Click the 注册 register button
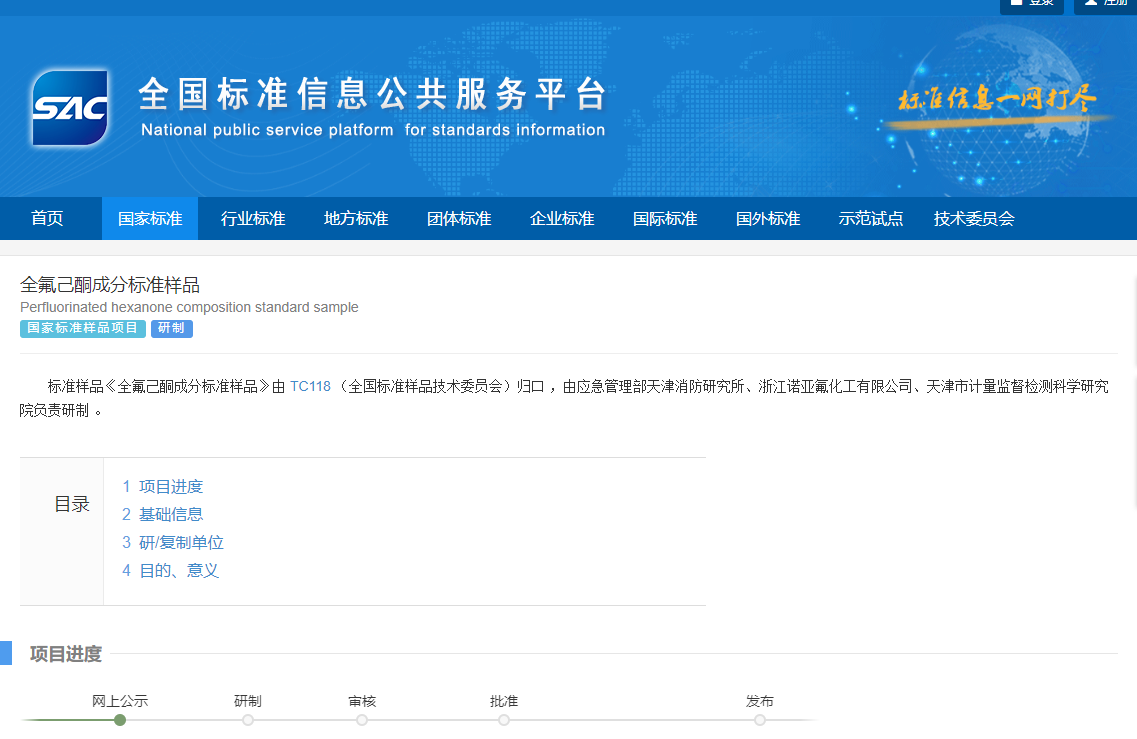 [x=1104, y=4]
